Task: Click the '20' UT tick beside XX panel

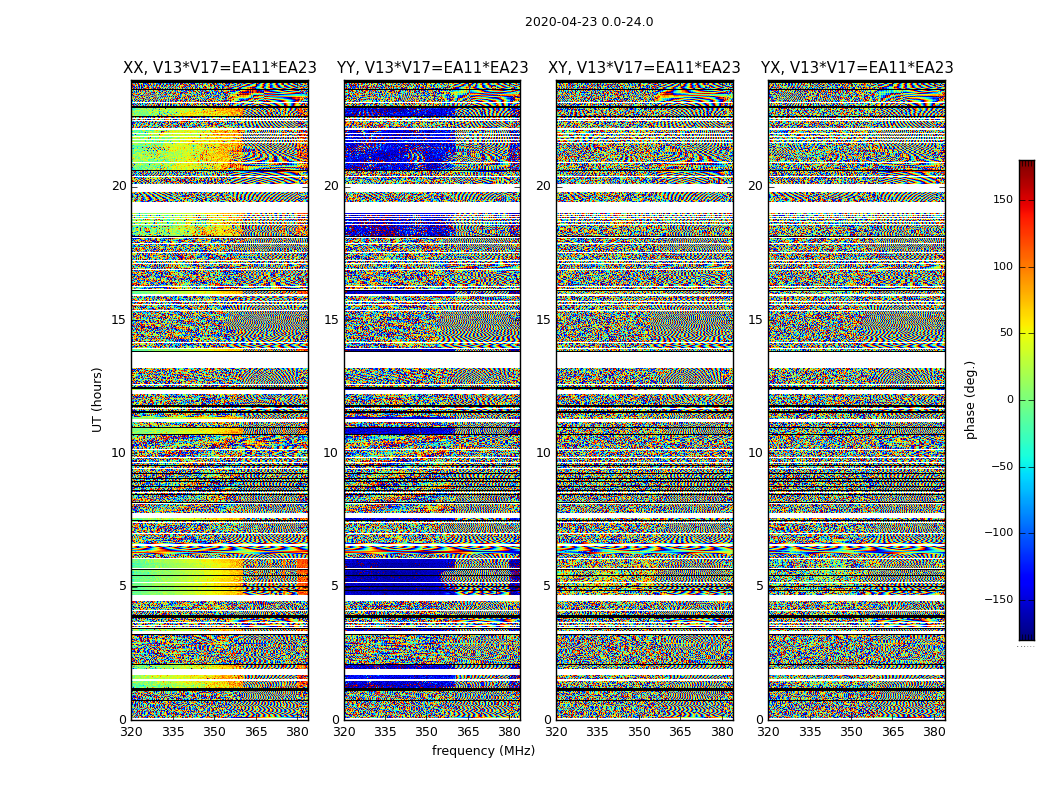Action: click(x=119, y=186)
